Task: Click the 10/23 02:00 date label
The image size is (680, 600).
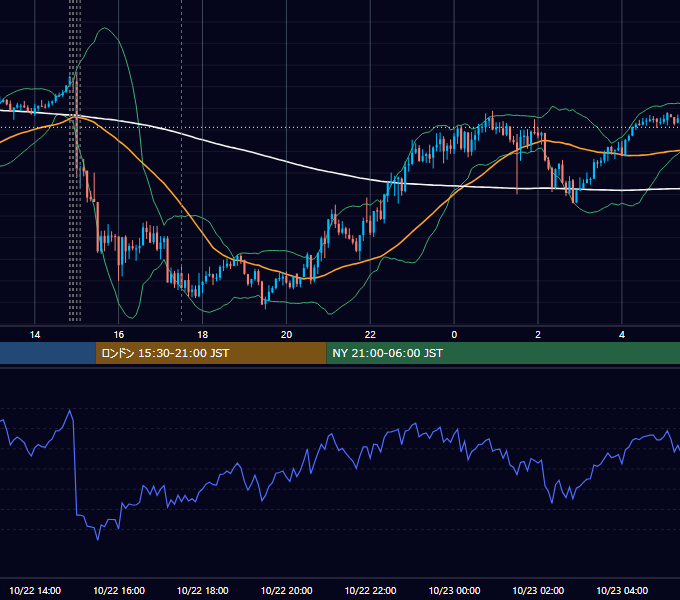Action: point(538,591)
